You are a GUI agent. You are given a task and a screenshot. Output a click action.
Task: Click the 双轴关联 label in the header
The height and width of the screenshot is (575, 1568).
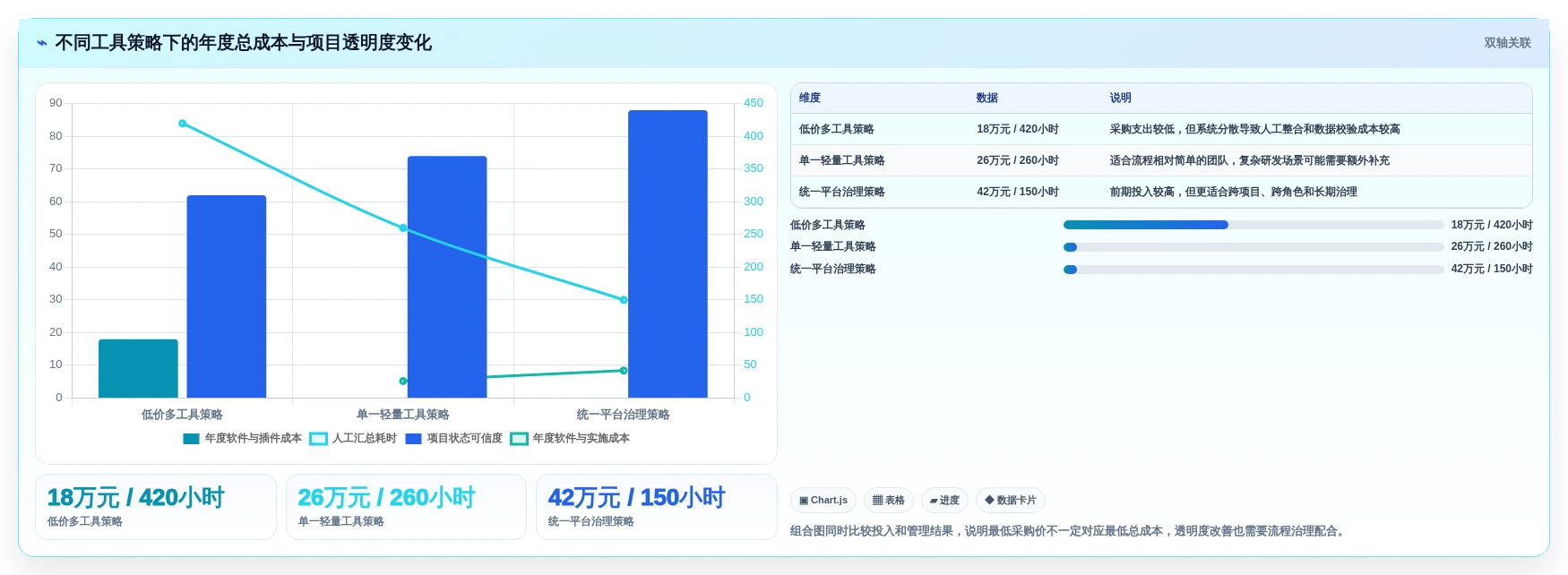point(1507,43)
